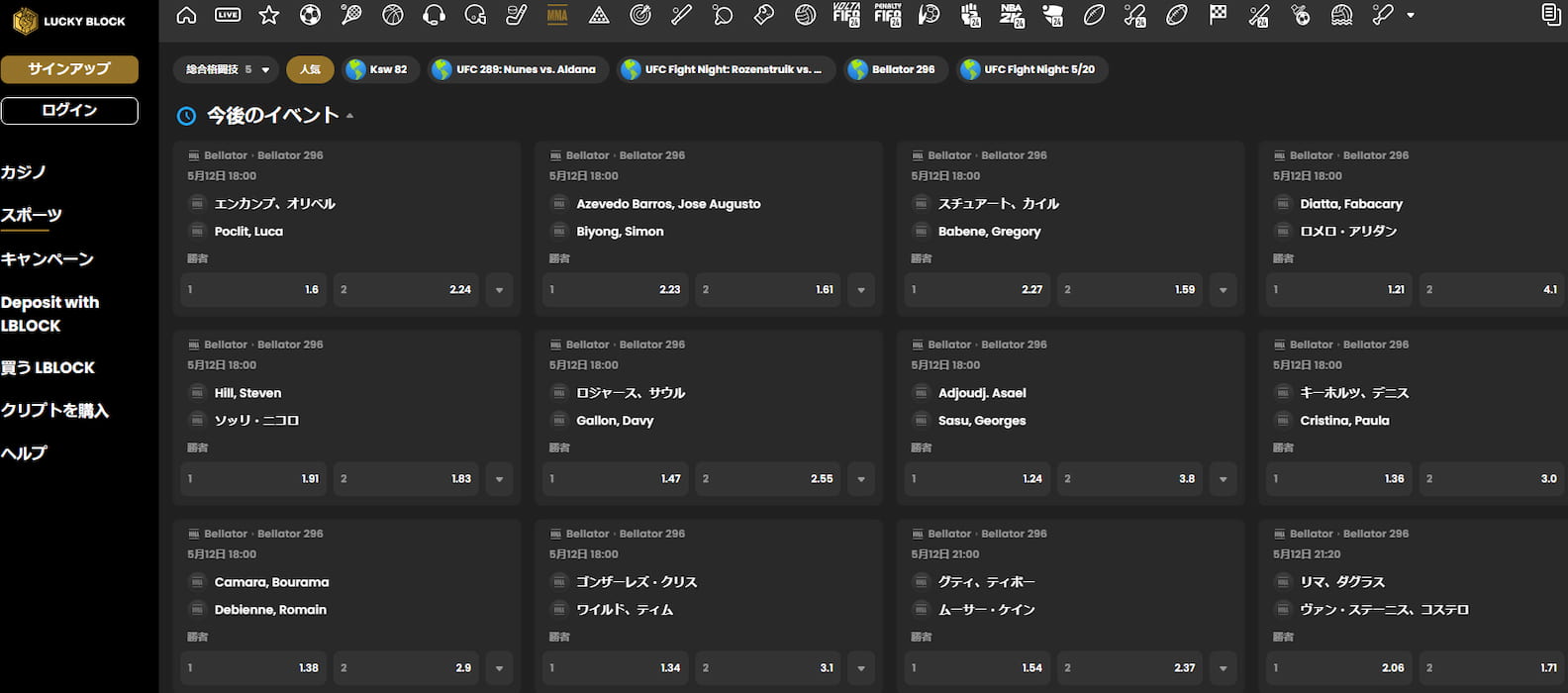This screenshot has width=1568, height=693.
Task: Open the bet slip icon at top right
Action: (x=1550, y=15)
